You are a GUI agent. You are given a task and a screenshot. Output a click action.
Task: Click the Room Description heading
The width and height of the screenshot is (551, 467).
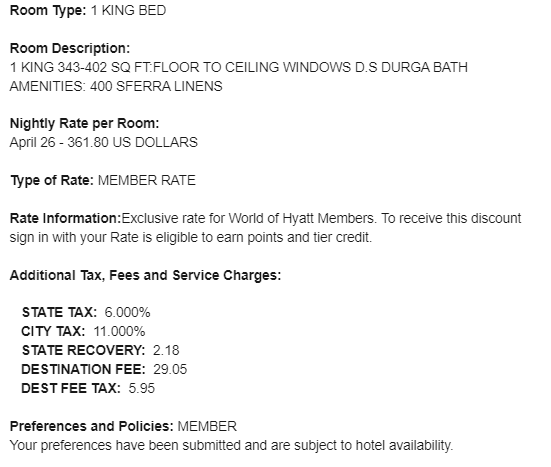[x=70, y=48]
